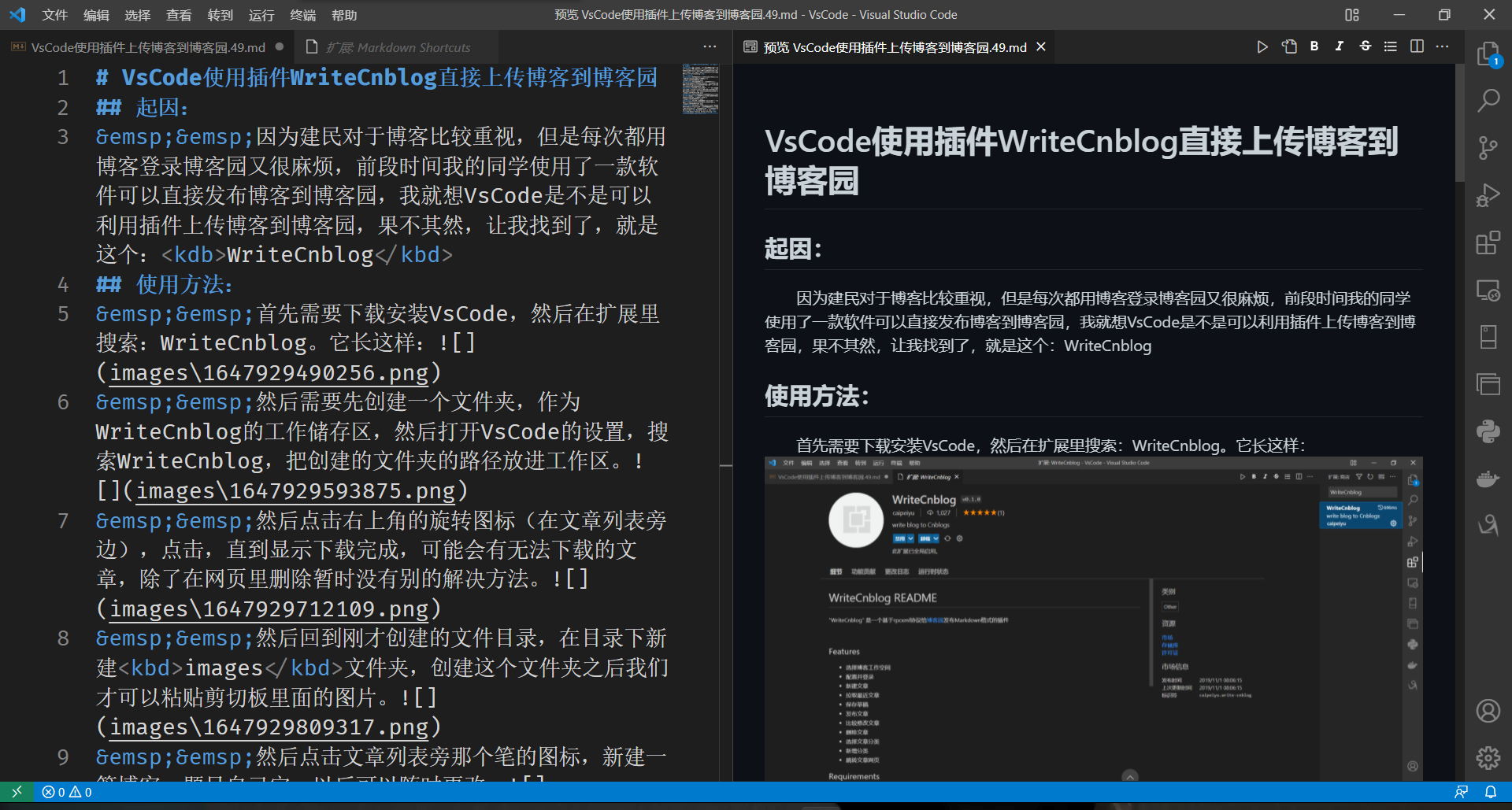The width and height of the screenshot is (1512, 810).
Task: Open the 终端 menu
Action: pyautogui.click(x=303, y=15)
